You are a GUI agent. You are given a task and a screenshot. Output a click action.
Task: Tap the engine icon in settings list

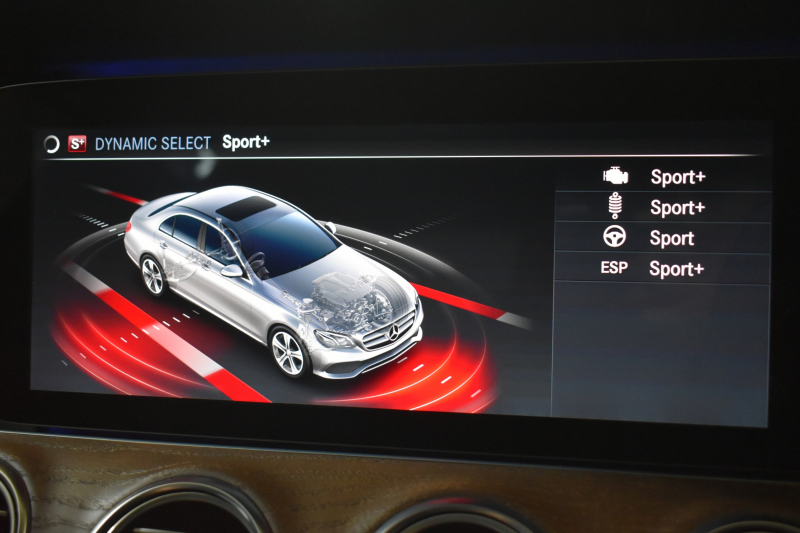615,176
